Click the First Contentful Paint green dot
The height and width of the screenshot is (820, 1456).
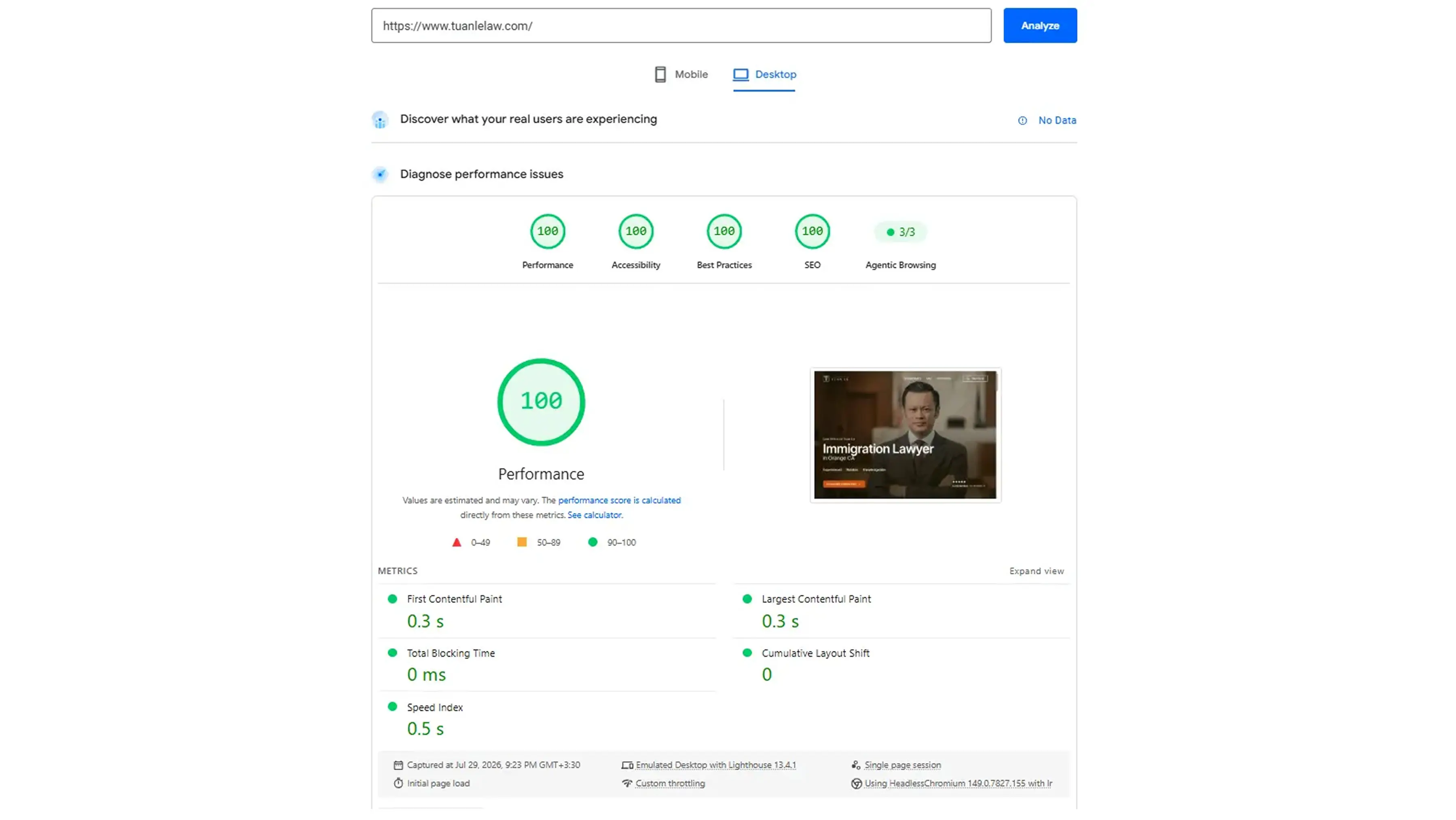[x=392, y=598]
